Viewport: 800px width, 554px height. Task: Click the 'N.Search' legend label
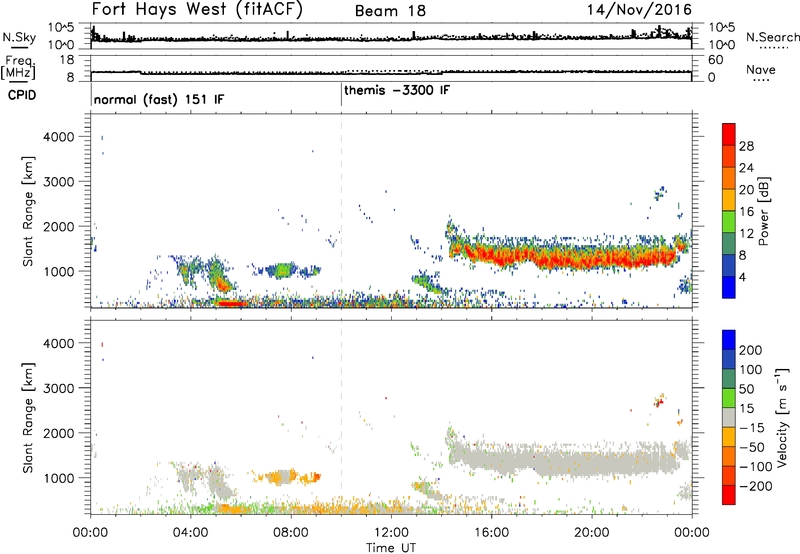pos(772,37)
